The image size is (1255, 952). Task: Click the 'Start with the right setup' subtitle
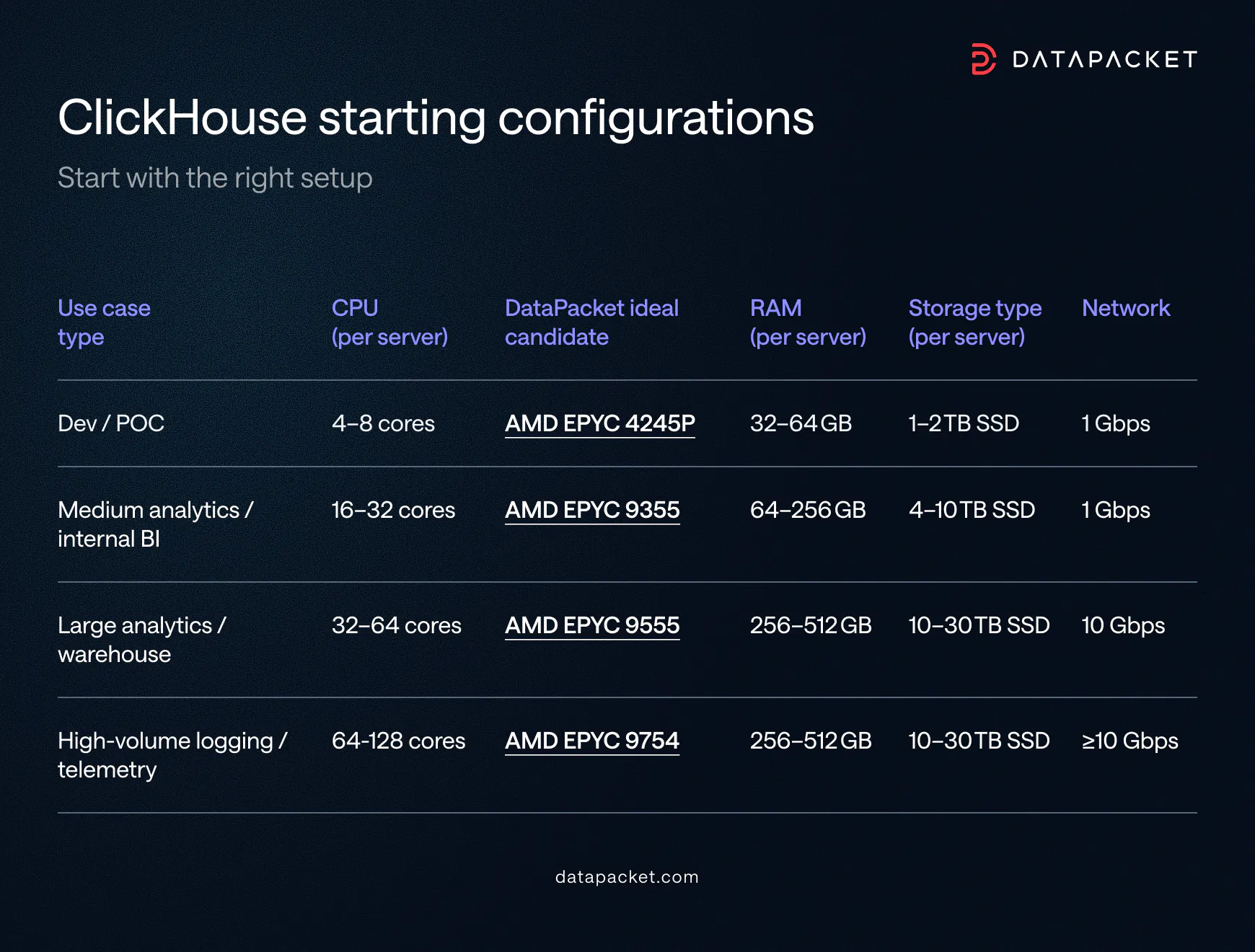click(x=215, y=178)
